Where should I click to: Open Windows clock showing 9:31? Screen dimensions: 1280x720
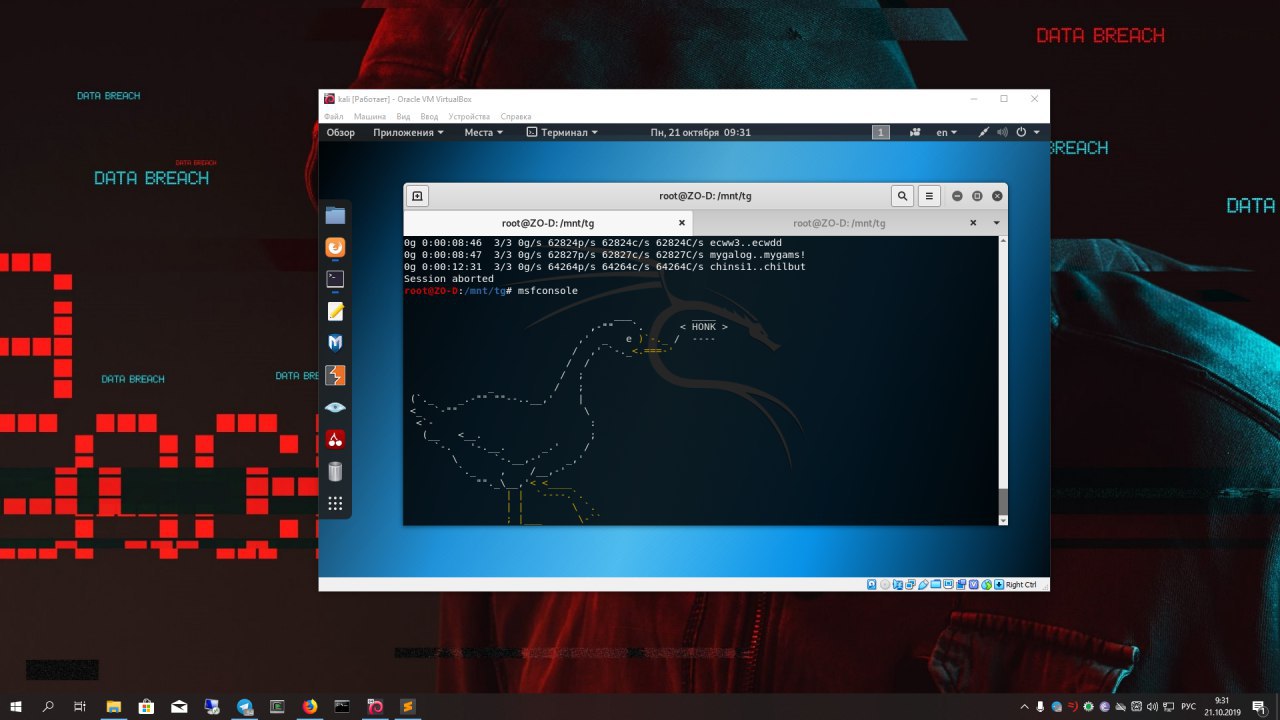(x=1222, y=706)
